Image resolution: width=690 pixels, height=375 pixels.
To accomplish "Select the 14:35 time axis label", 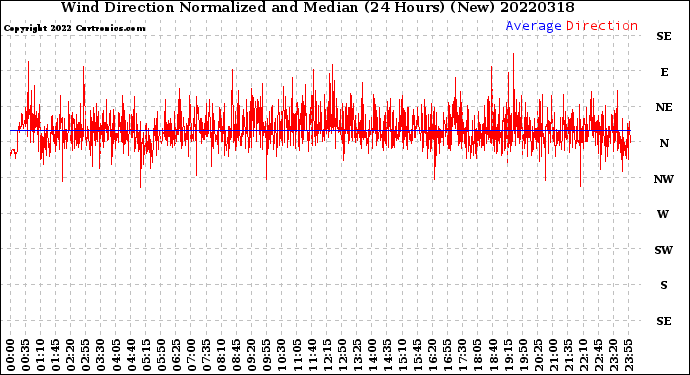I will tap(387, 355).
